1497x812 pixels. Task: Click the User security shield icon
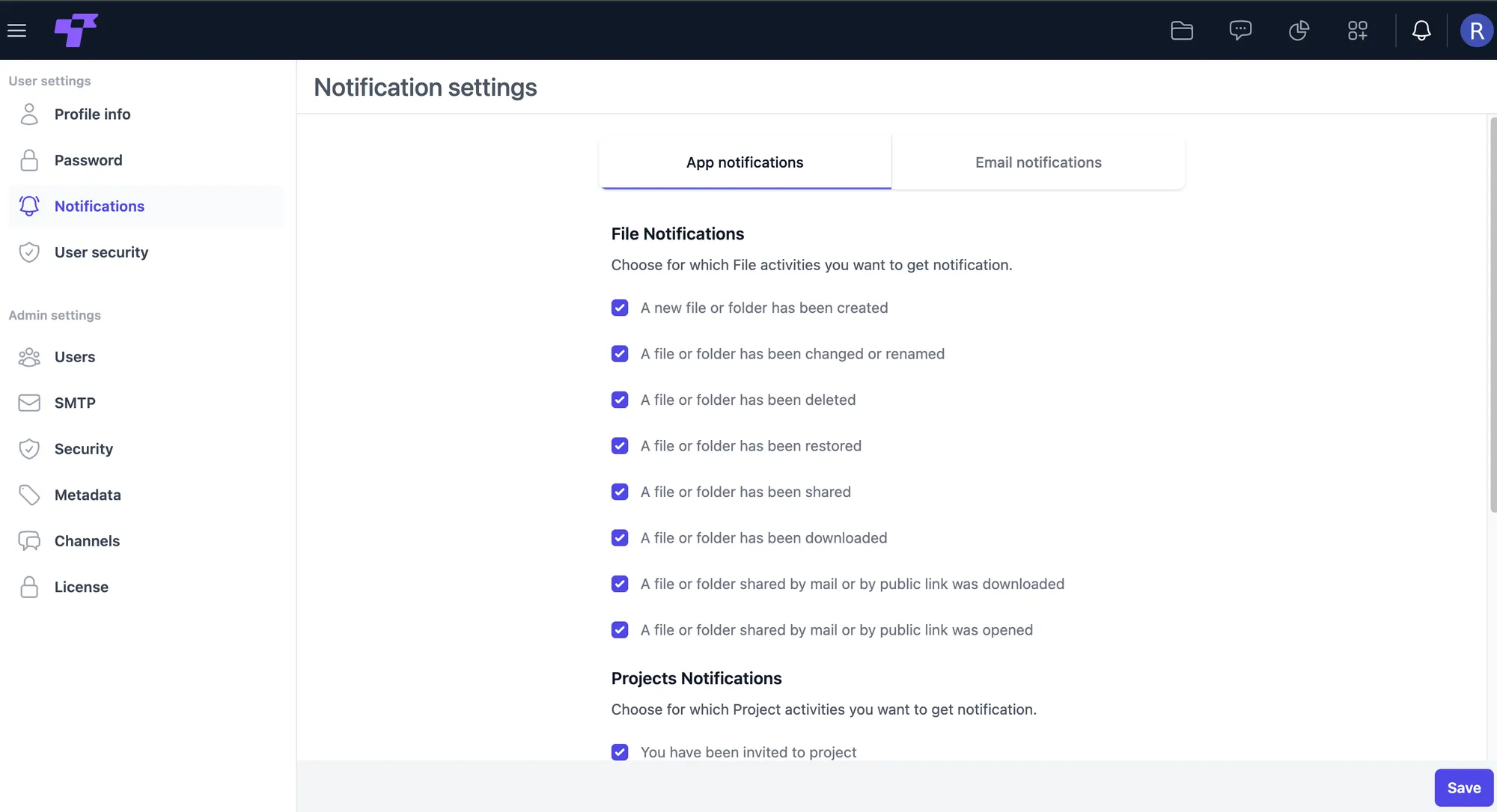(x=29, y=252)
